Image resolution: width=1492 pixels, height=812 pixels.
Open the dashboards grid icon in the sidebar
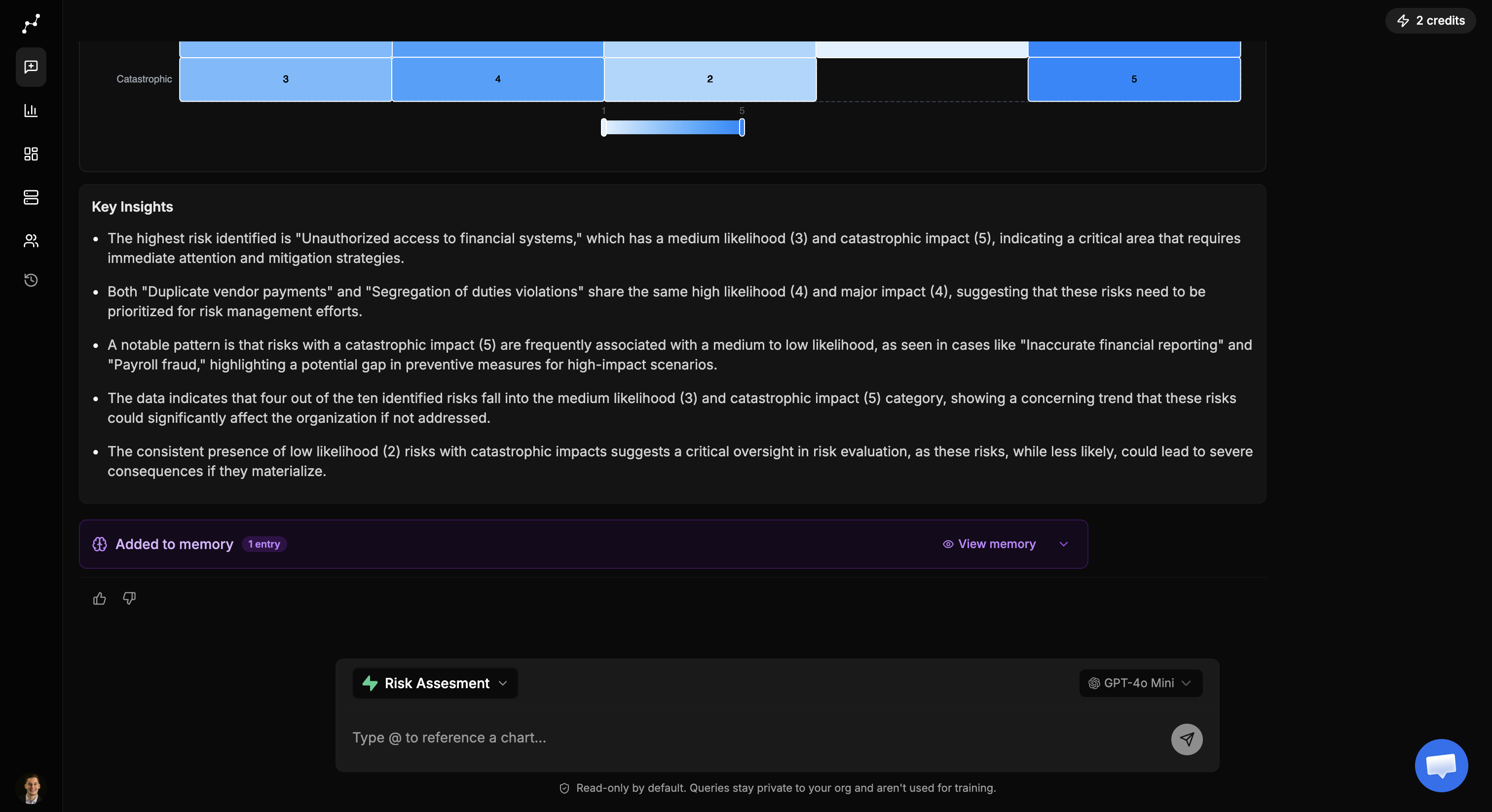pyautogui.click(x=31, y=153)
